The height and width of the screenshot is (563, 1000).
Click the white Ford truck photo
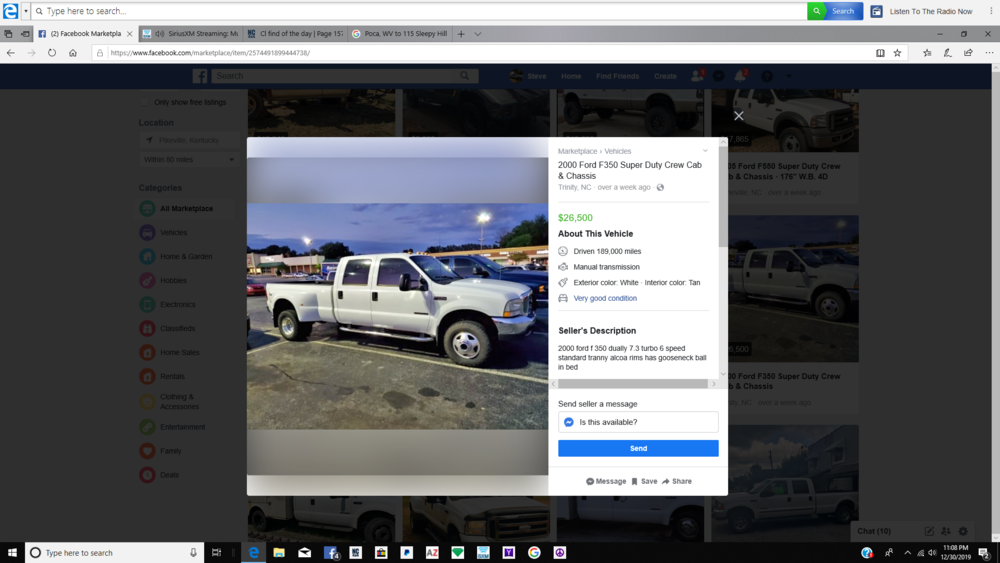(397, 316)
